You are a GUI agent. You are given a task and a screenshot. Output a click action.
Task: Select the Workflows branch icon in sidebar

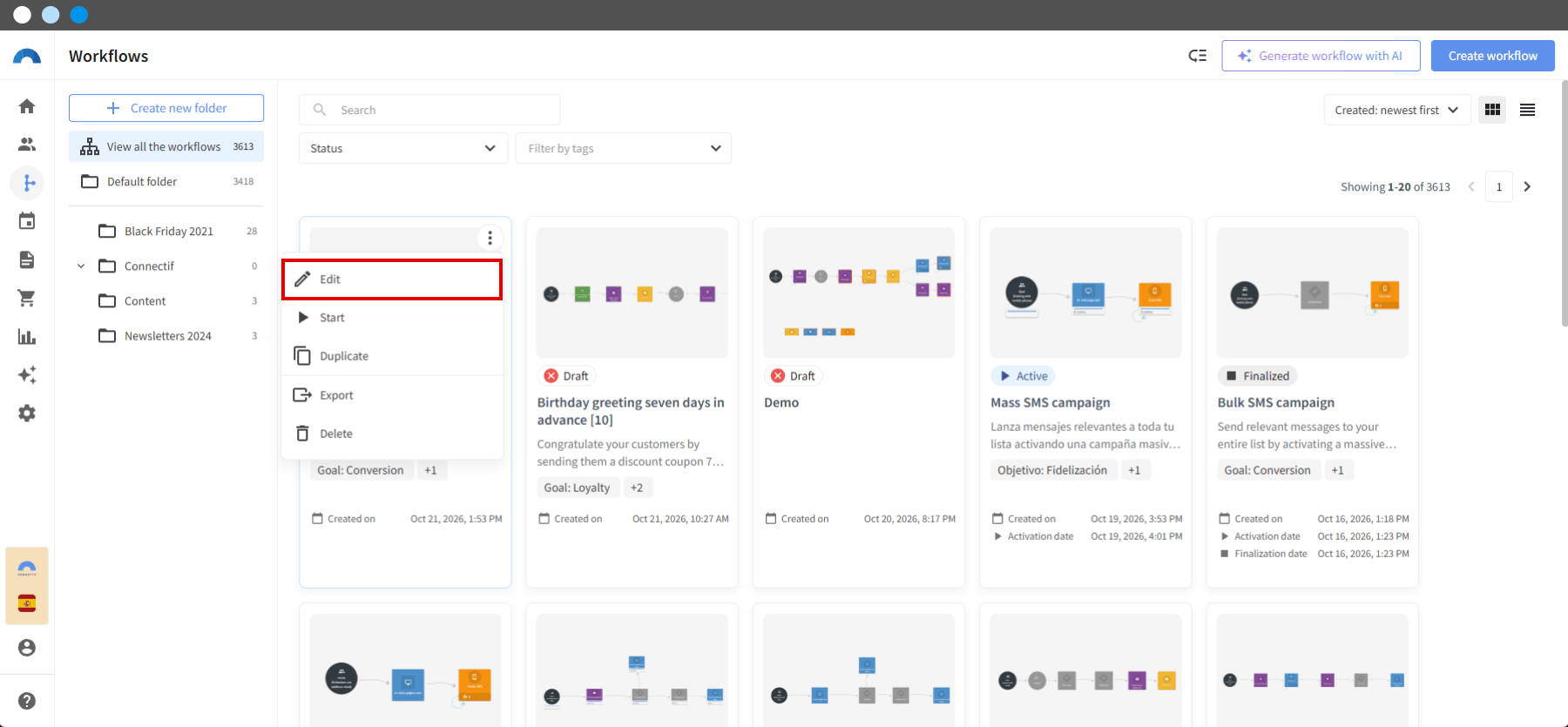point(27,183)
